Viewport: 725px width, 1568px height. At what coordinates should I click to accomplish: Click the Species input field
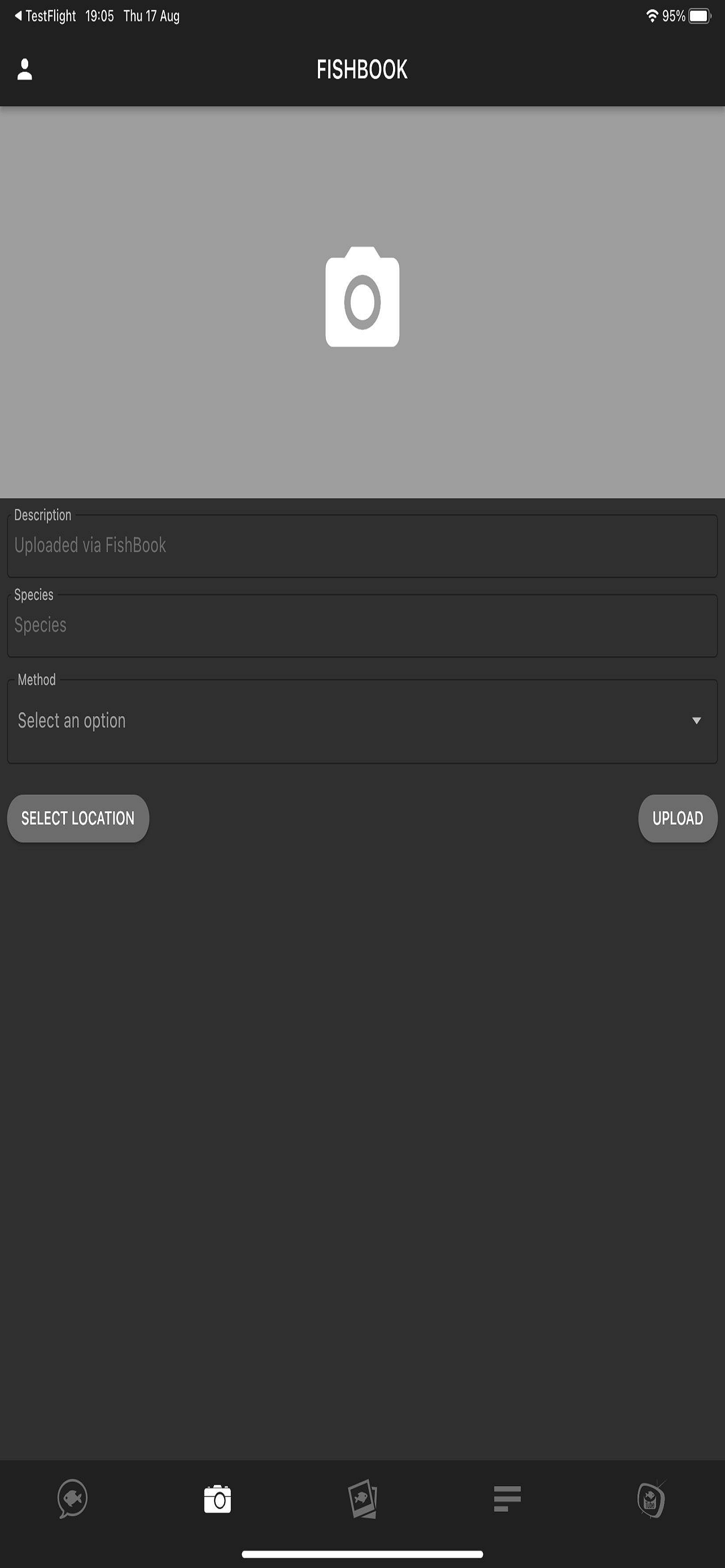pyautogui.click(x=362, y=625)
